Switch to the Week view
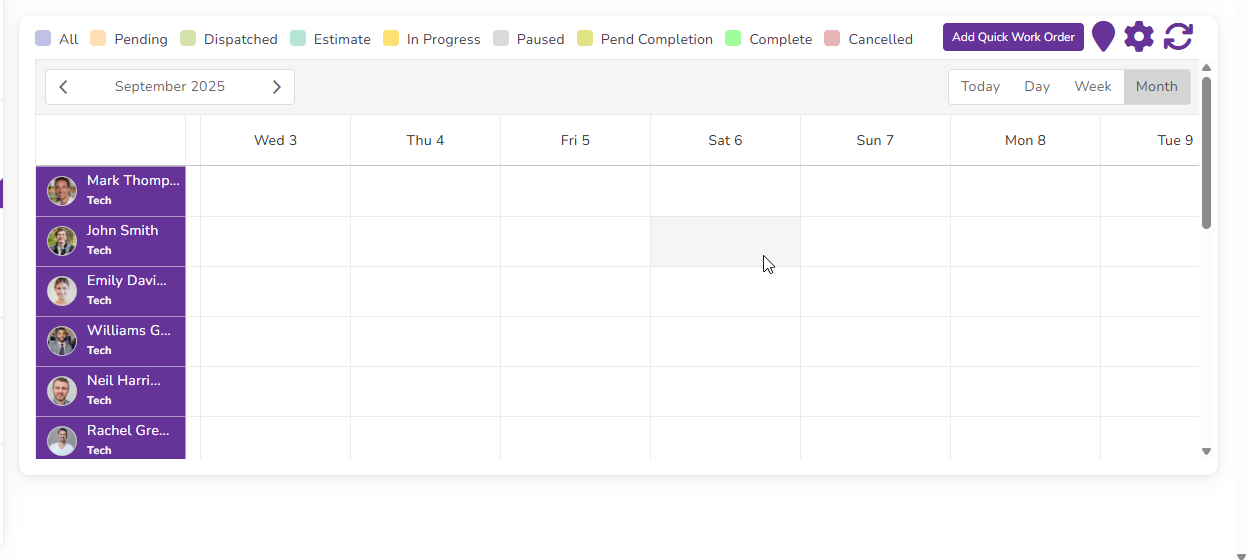 [x=1093, y=87]
